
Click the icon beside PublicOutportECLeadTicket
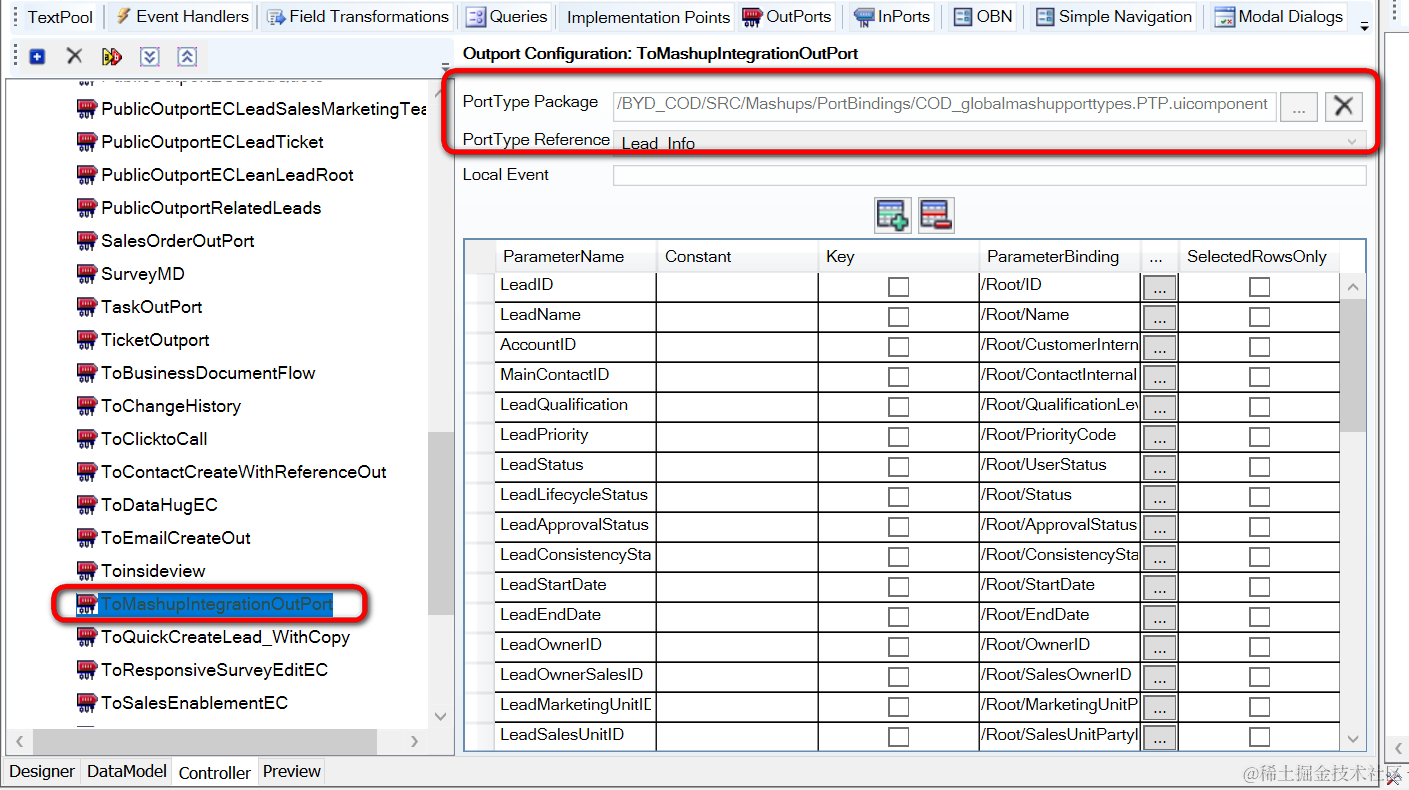tap(87, 142)
